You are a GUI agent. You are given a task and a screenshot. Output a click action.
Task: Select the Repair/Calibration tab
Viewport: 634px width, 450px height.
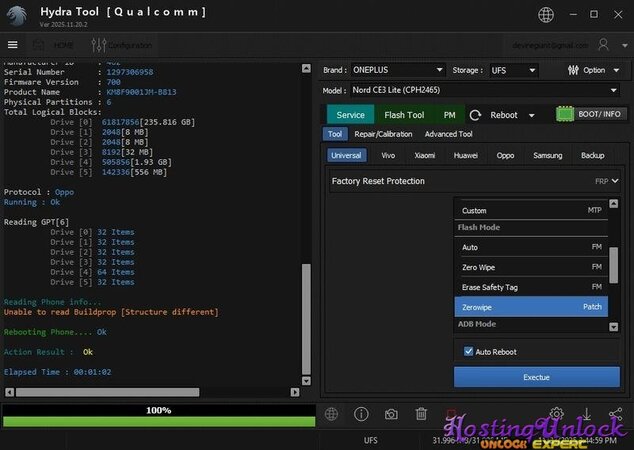click(x=384, y=134)
